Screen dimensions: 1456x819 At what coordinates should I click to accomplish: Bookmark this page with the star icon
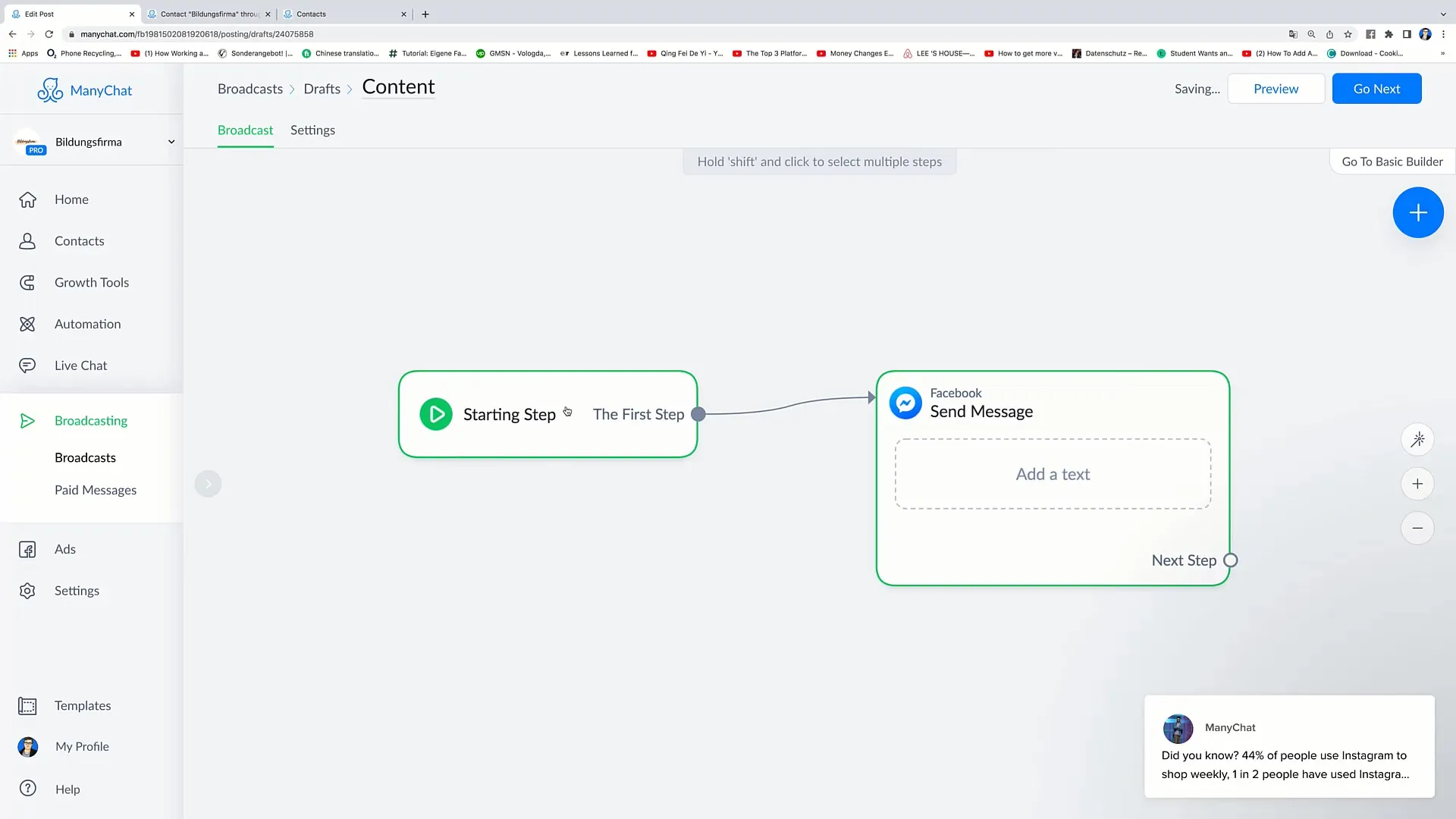(x=1348, y=34)
